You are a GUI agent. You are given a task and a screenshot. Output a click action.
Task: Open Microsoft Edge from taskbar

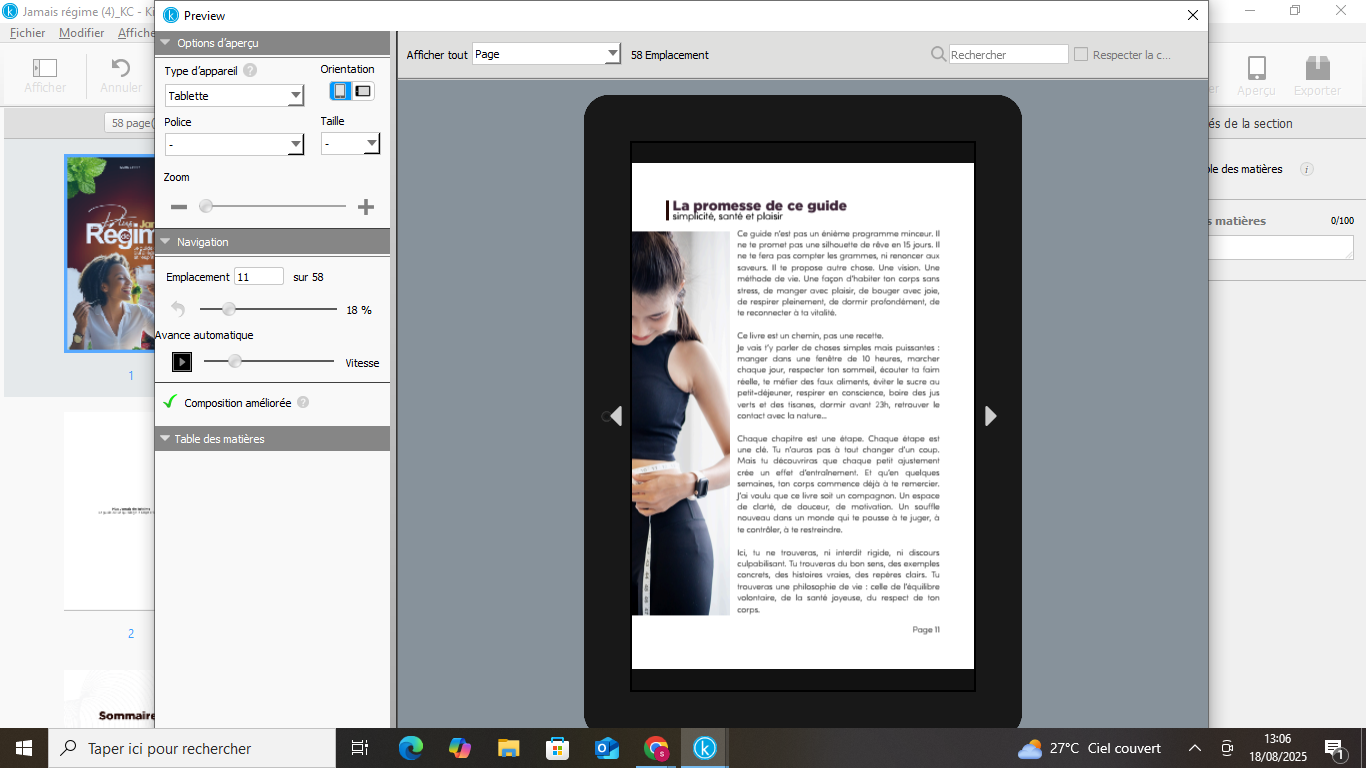coord(411,748)
